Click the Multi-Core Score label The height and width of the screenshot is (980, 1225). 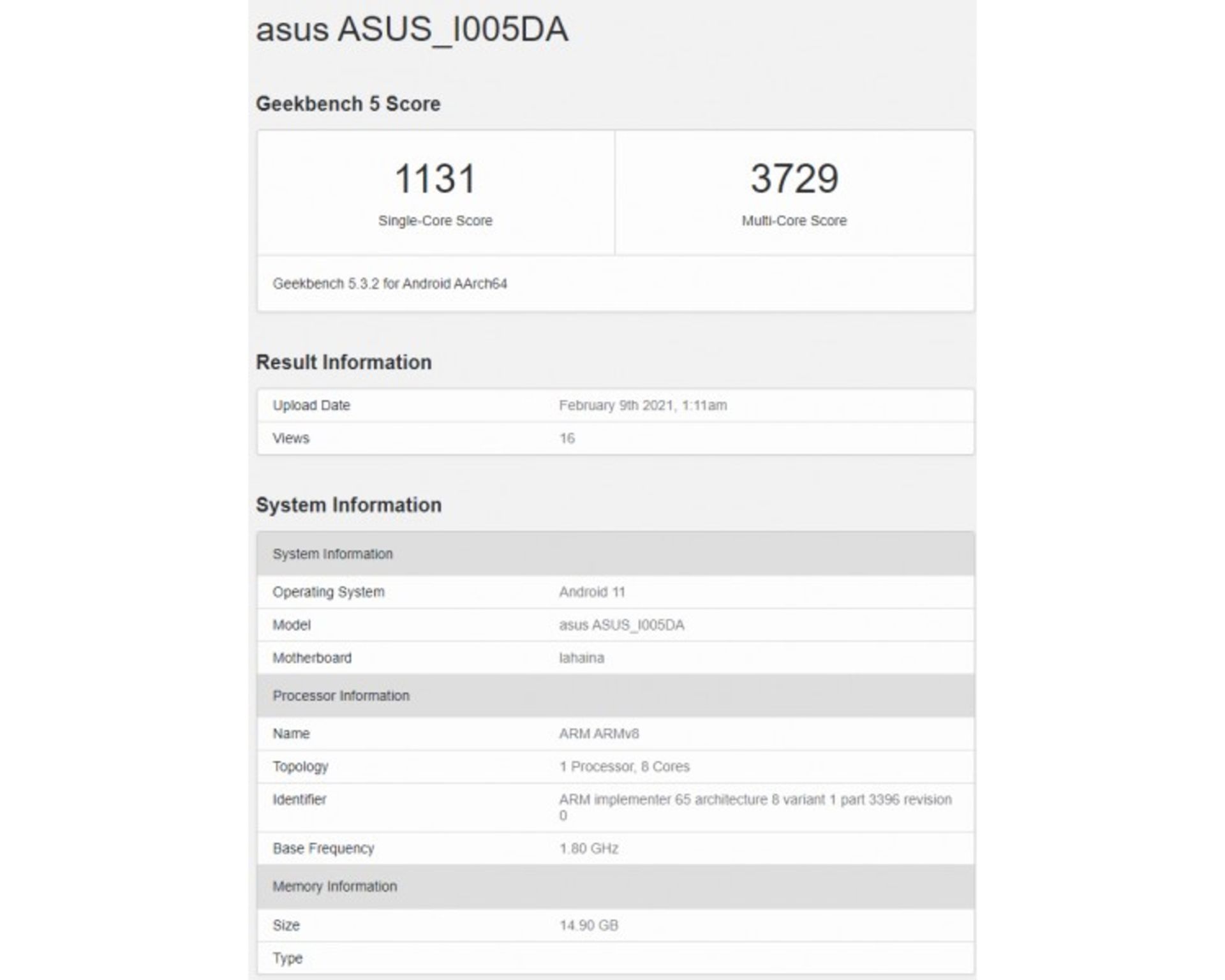click(794, 221)
